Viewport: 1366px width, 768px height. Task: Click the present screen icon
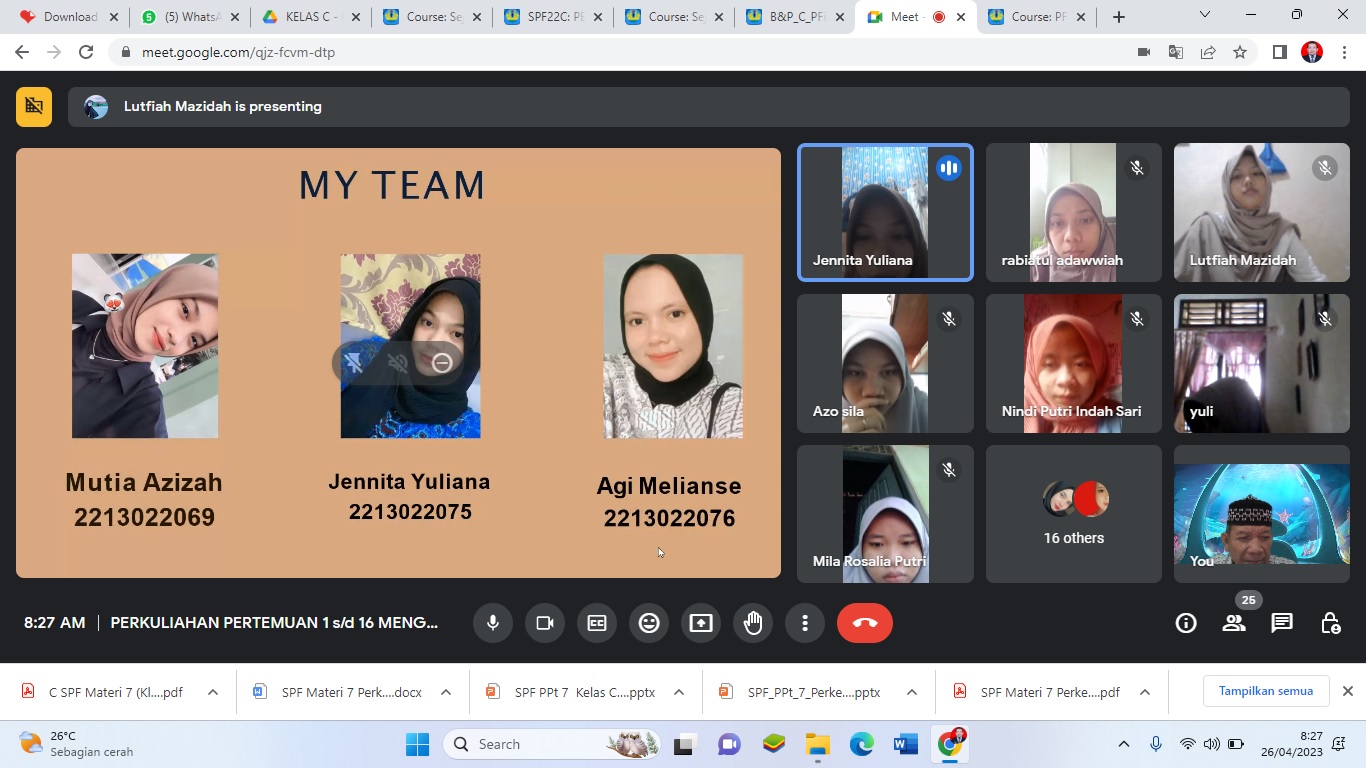pyautogui.click(x=701, y=623)
